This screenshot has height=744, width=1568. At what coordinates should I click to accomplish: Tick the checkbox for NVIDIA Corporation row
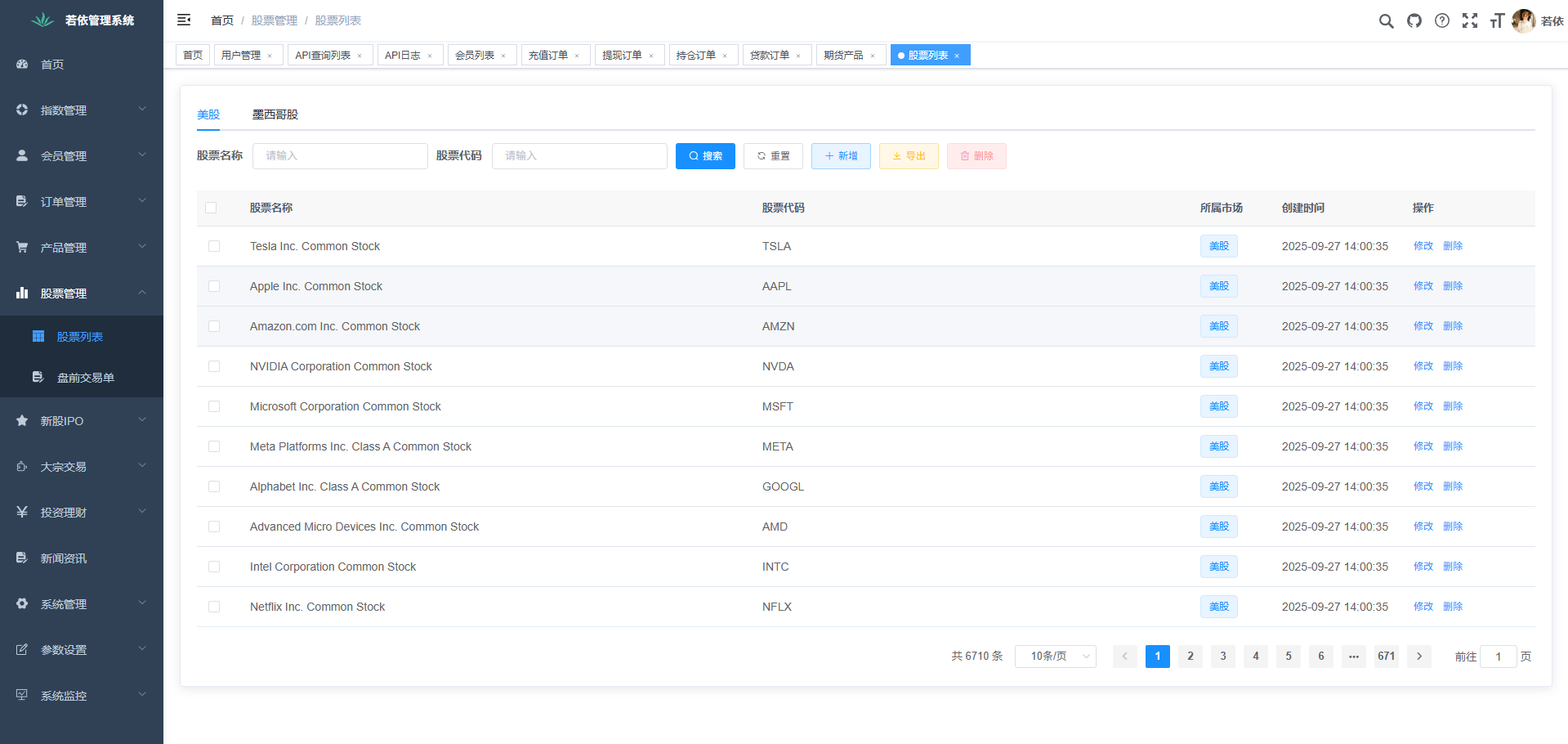click(214, 366)
